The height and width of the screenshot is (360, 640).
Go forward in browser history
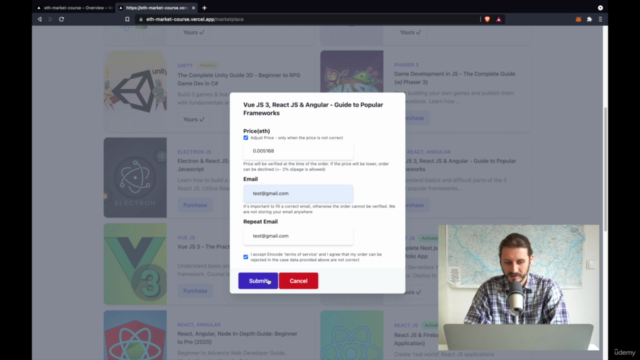pos(50,19)
